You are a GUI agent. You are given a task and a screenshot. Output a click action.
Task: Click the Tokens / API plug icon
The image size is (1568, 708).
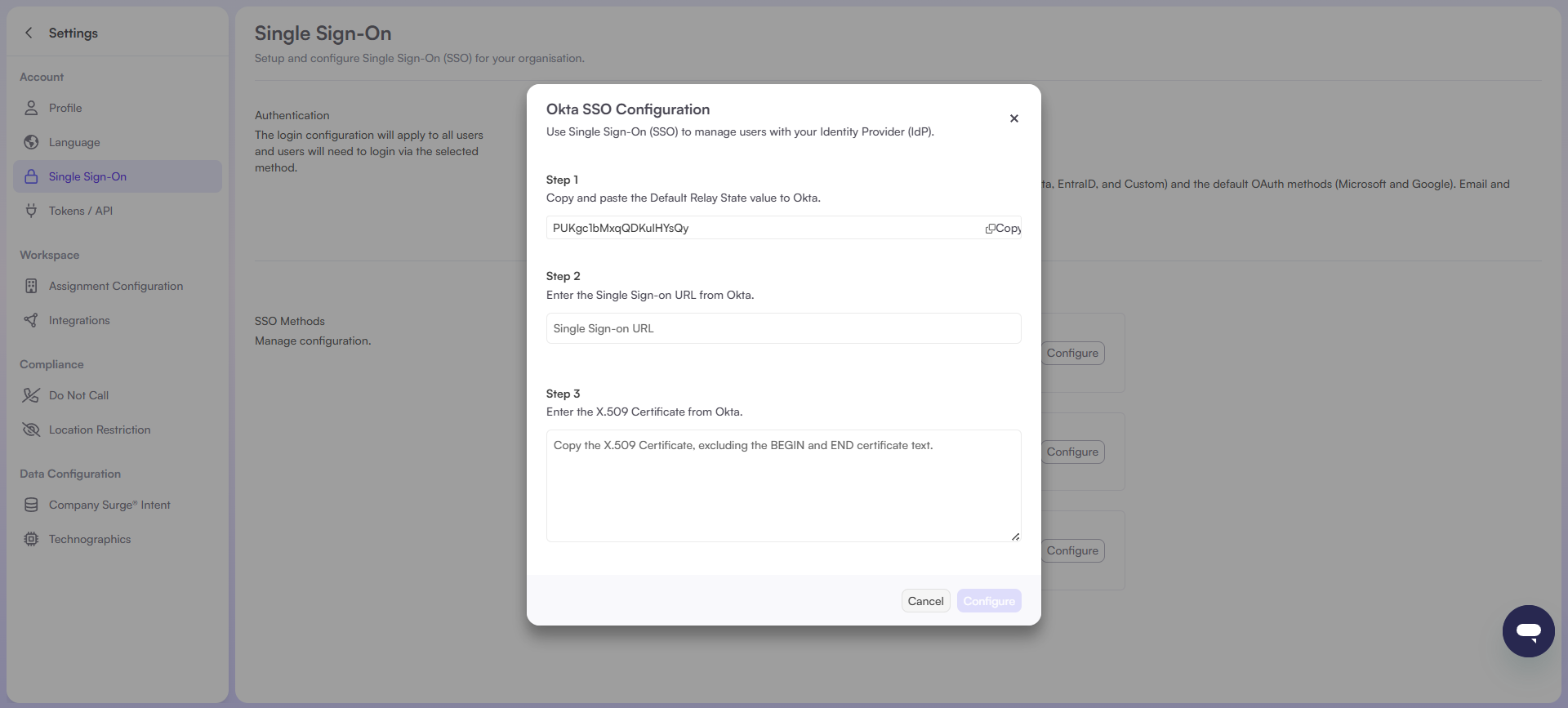[31, 211]
